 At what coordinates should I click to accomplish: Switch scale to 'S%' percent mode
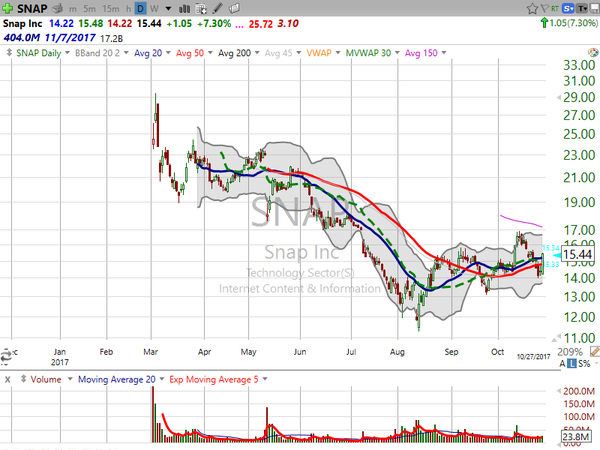click(584, 364)
